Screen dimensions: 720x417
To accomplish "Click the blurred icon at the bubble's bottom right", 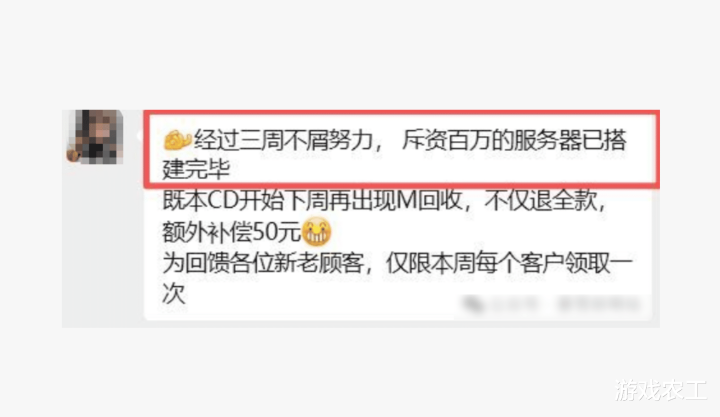I will [x=472, y=304].
